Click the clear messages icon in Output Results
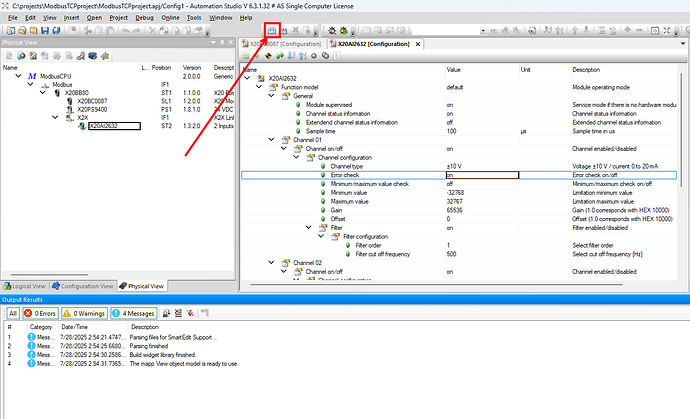The height and width of the screenshot is (419, 690). [178, 313]
